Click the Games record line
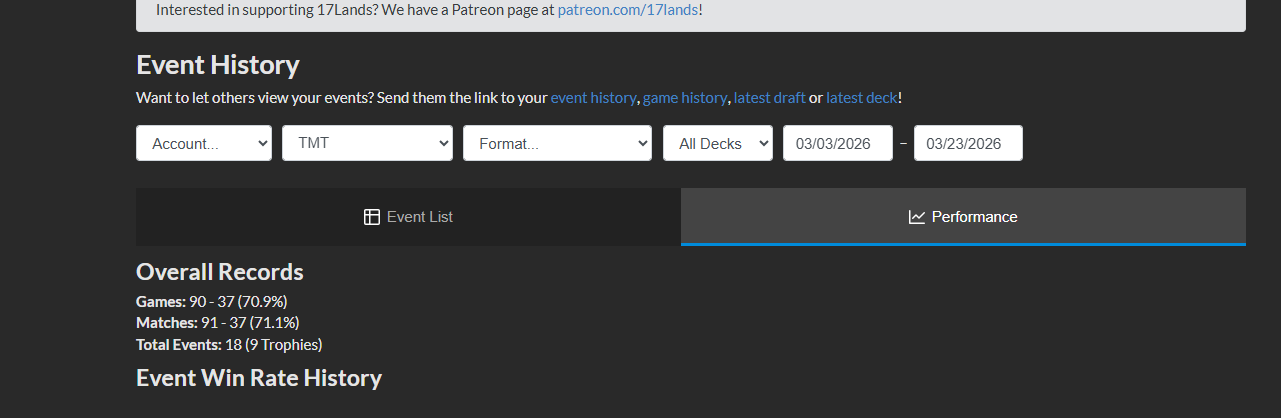This screenshot has height=418, width=1281. point(212,301)
